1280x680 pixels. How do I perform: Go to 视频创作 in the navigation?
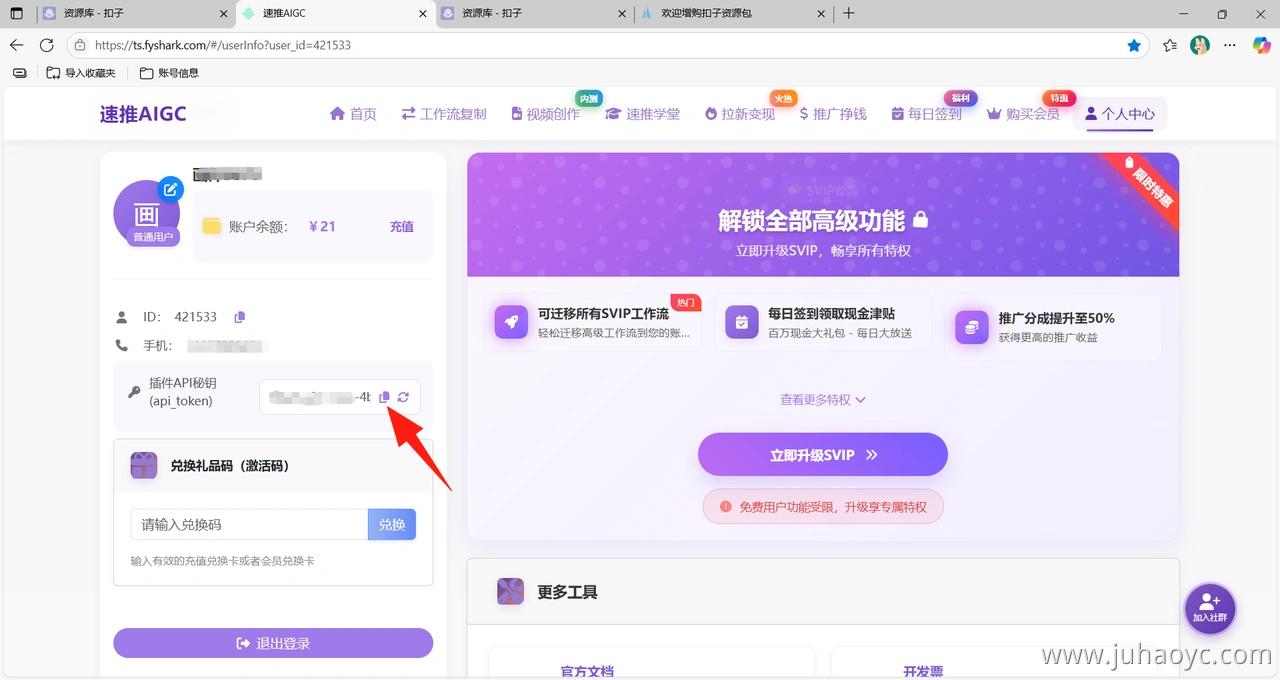(545, 114)
